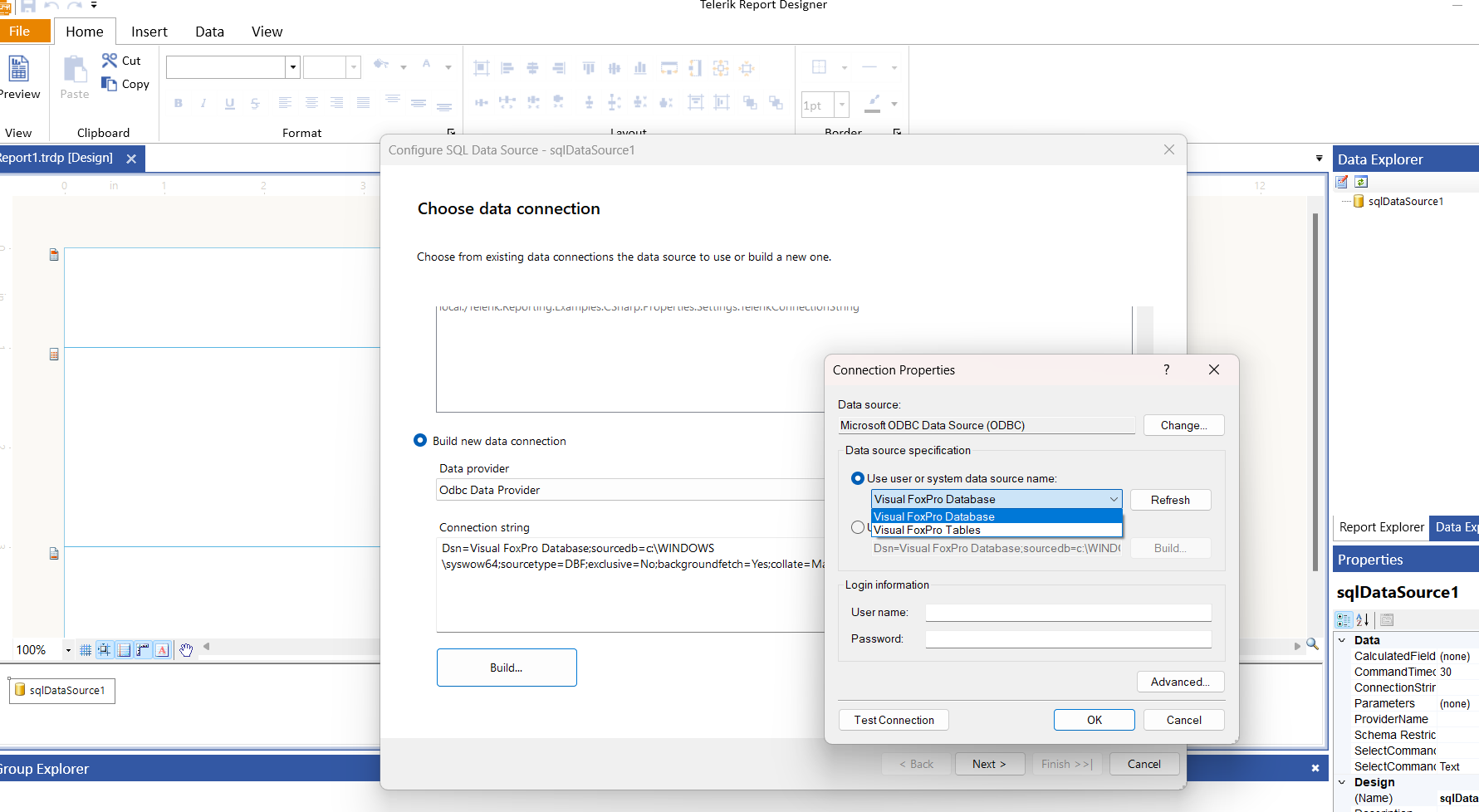
Task: Click the Copy icon in Clipboard
Action: click(x=110, y=84)
